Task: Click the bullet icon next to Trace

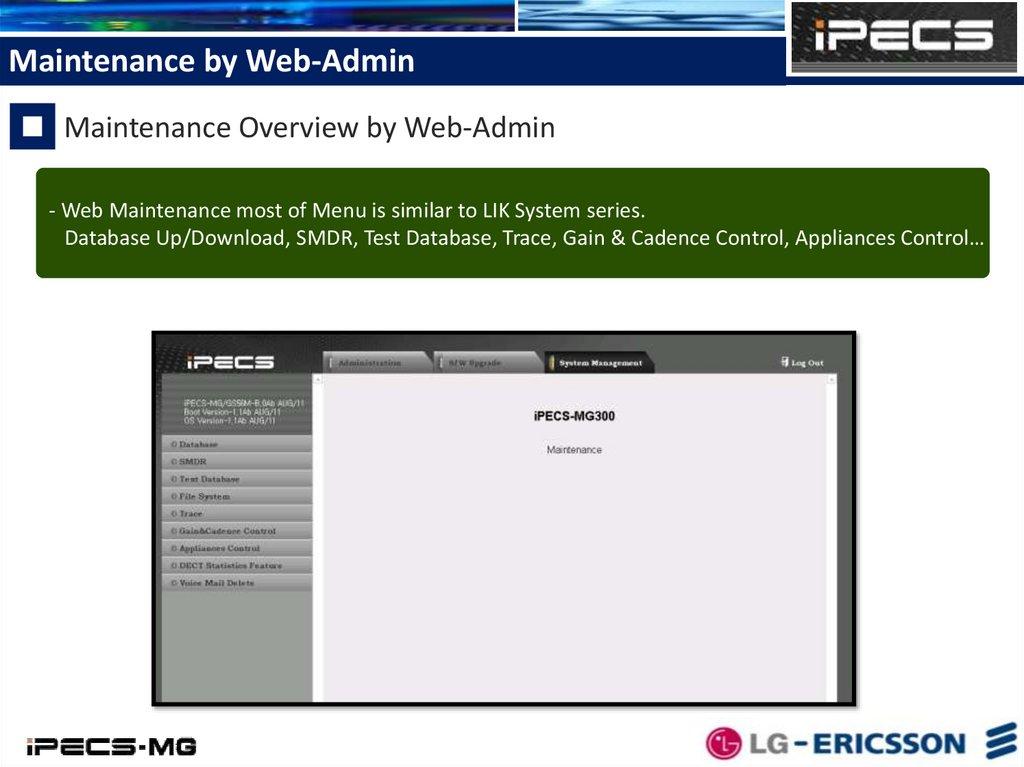Action: point(174,514)
